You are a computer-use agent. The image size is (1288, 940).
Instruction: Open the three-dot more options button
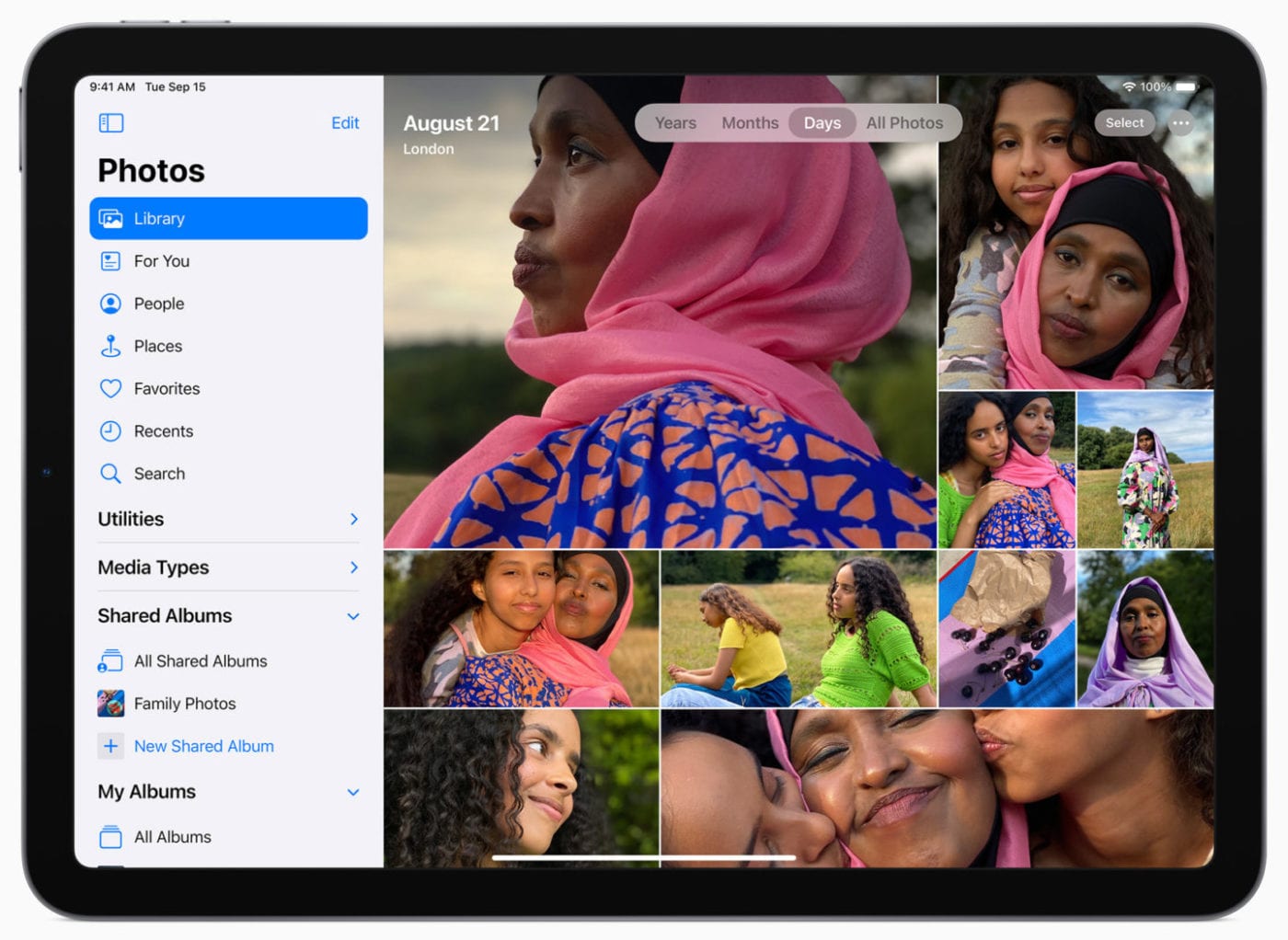tap(1180, 123)
